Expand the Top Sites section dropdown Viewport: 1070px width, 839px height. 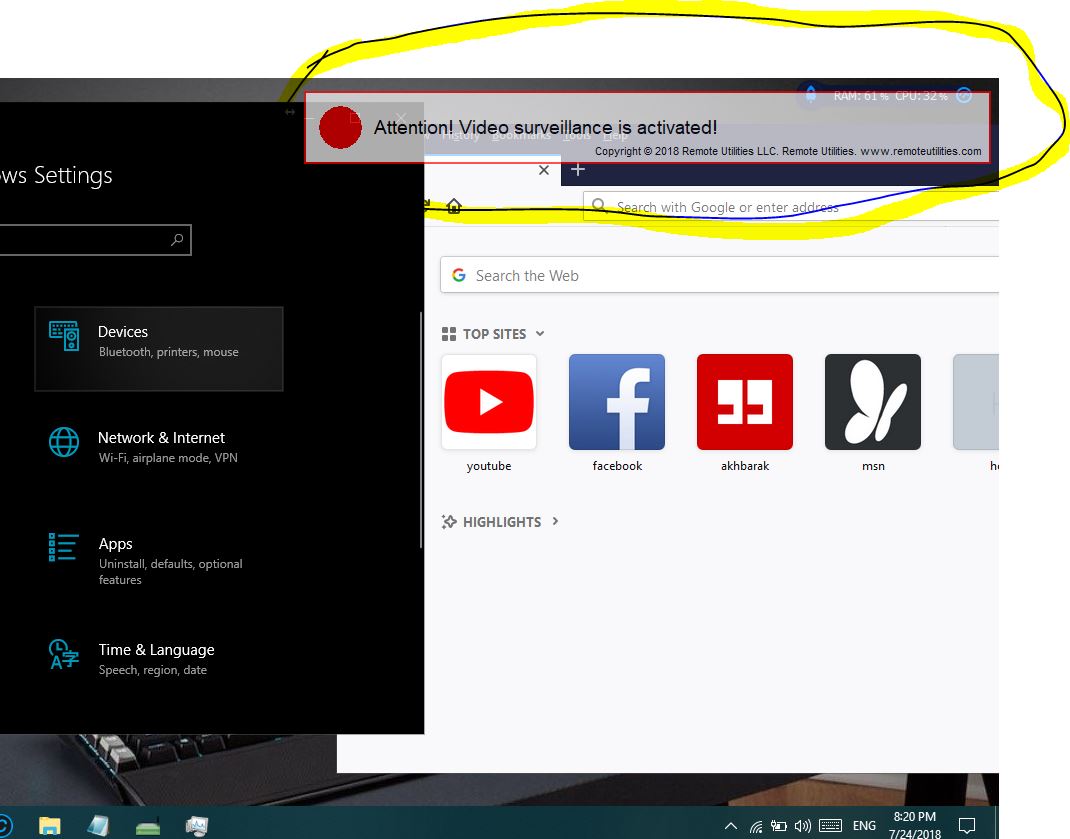coord(540,334)
